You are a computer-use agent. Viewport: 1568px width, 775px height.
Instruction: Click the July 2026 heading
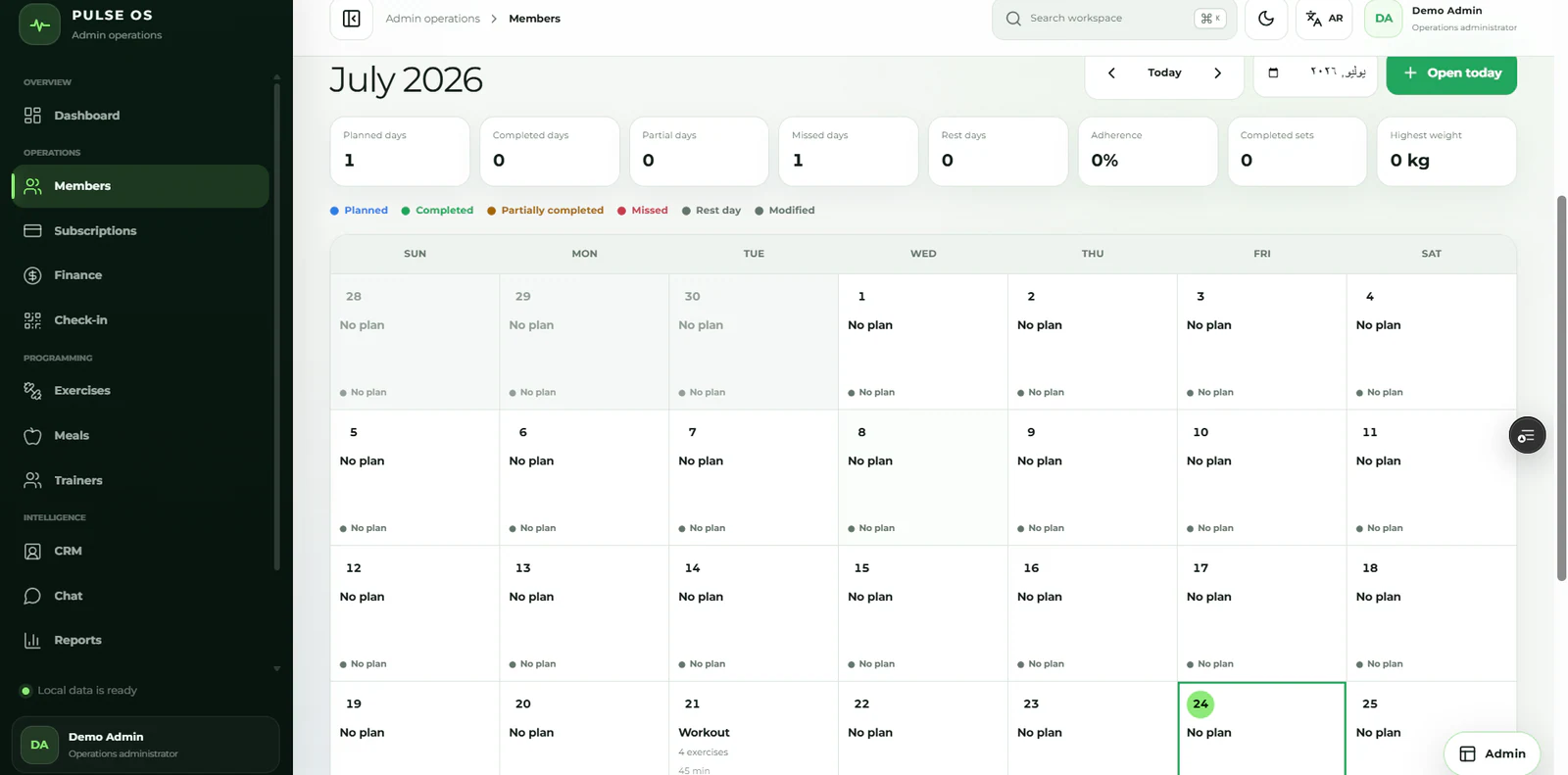[406, 79]
